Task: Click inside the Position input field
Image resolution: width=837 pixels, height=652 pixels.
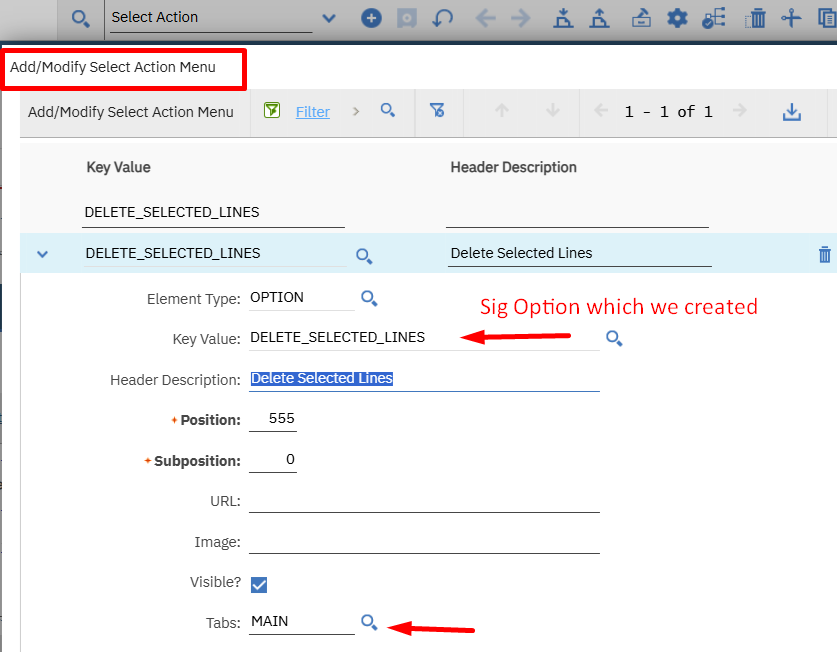Action: point(272,419)
